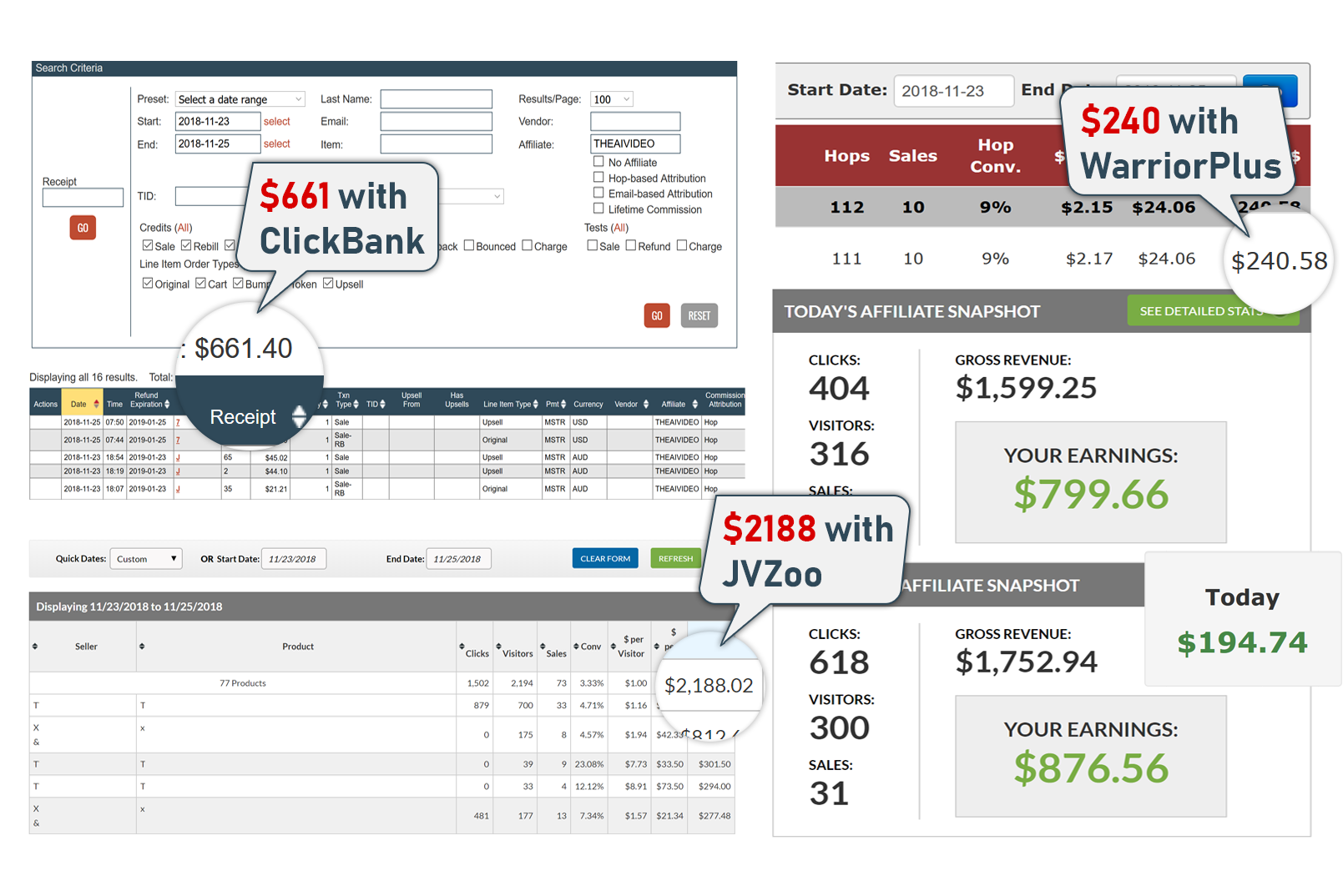Click JVZoo End Date field 11/25/2018

pos(458,559)
